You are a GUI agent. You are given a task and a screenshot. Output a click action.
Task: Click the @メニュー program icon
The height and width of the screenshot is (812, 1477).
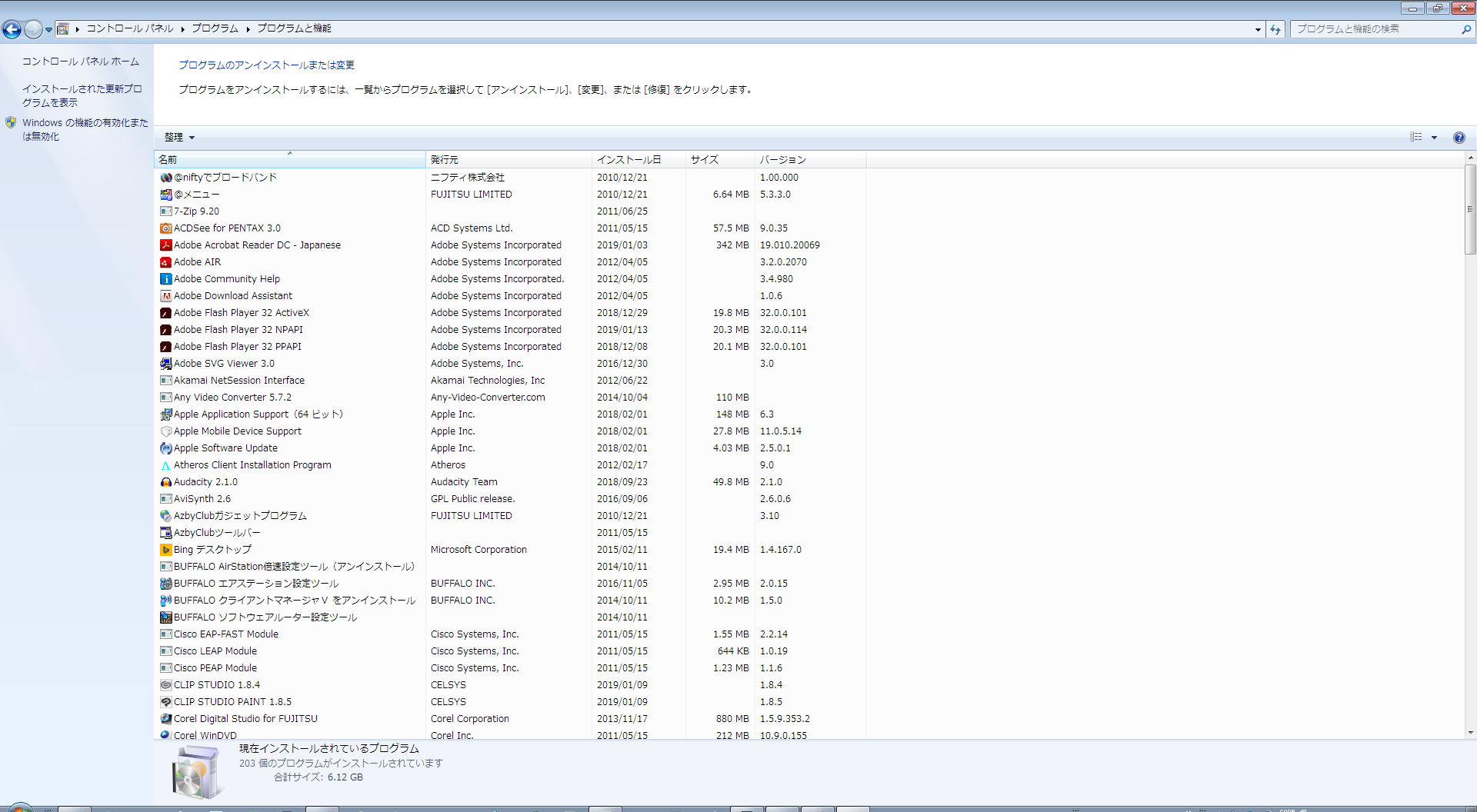165,195
